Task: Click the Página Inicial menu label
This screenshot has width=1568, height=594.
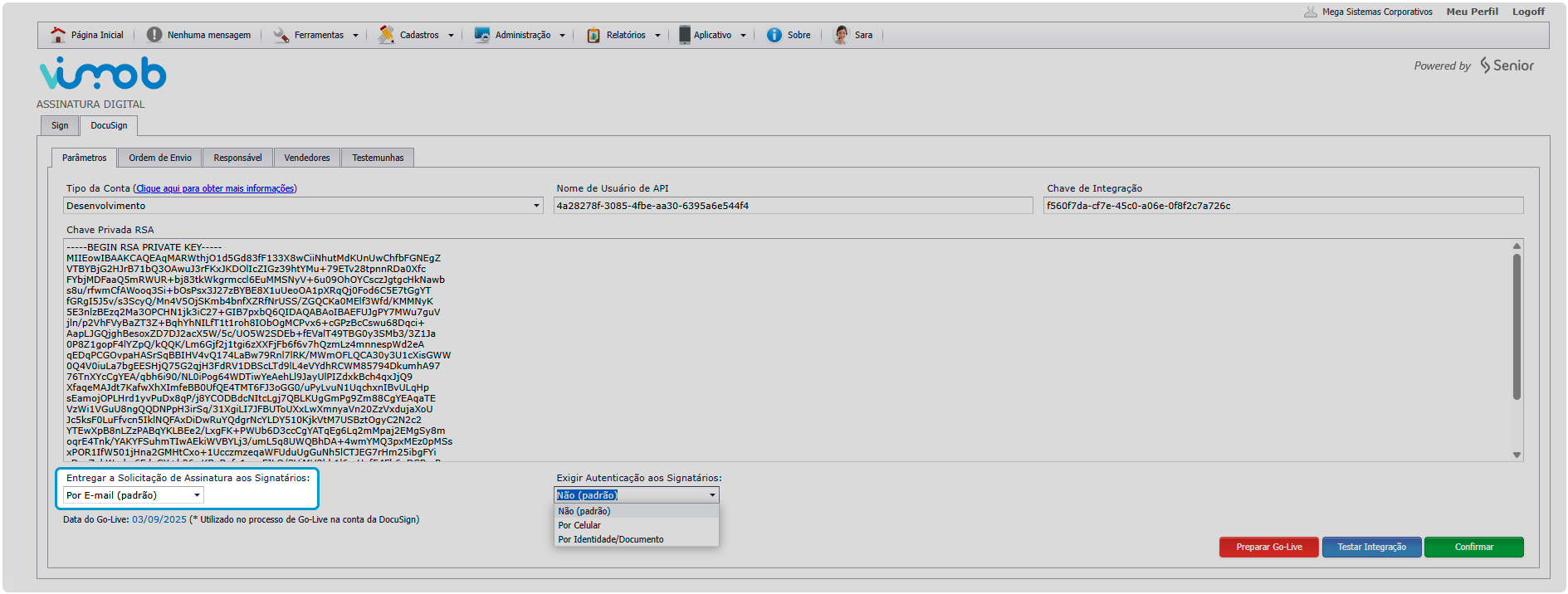Action: (x=97, y=35)
